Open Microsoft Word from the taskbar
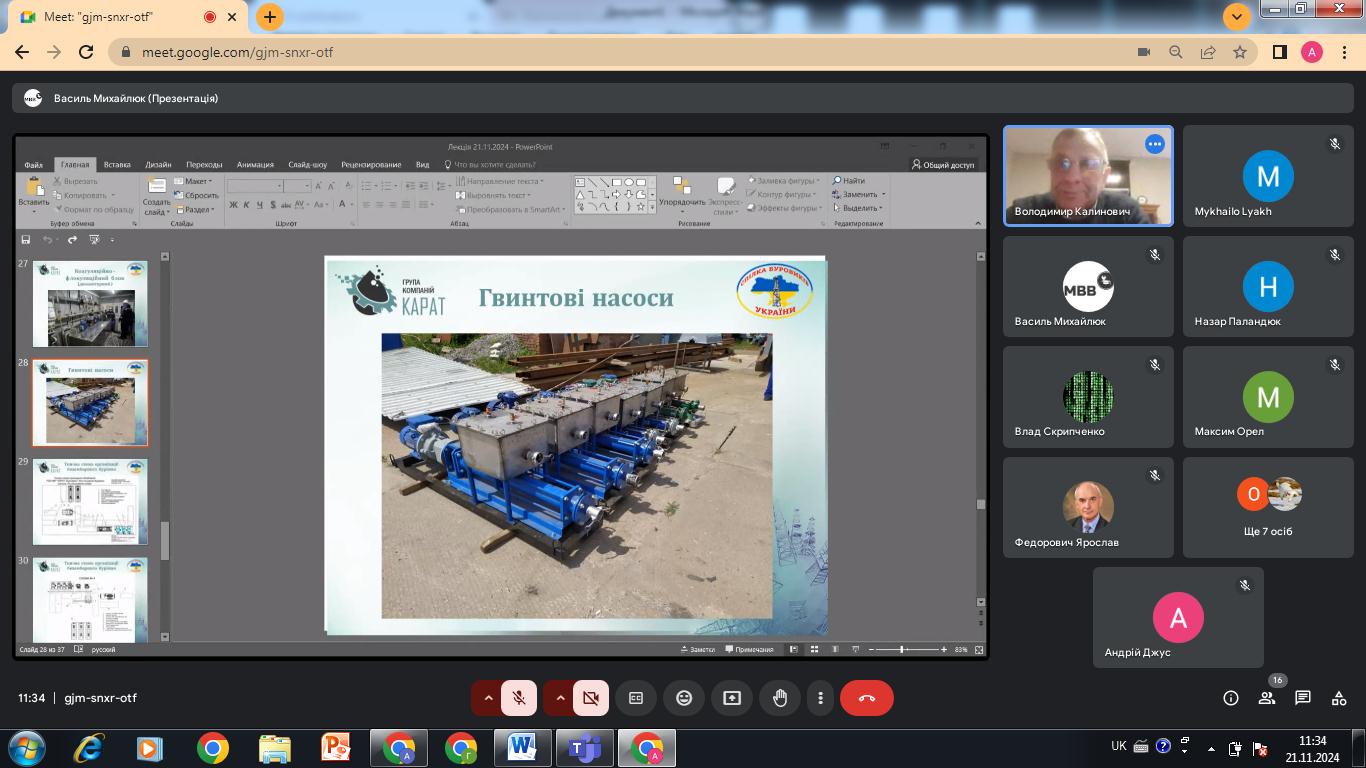 pos(522,747)
